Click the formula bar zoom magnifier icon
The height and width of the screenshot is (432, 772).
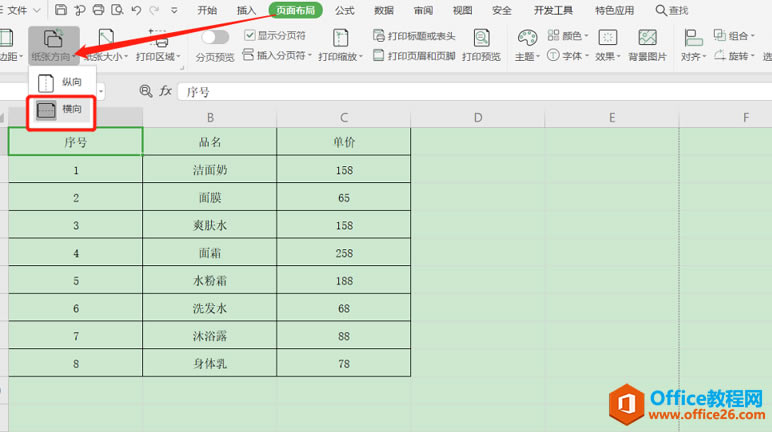(x=146, y=91)
